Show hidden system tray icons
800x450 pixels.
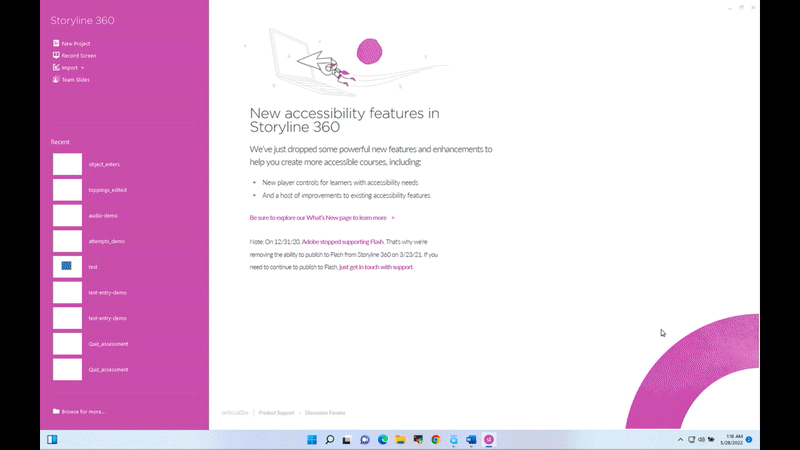[x=680, y=439]
